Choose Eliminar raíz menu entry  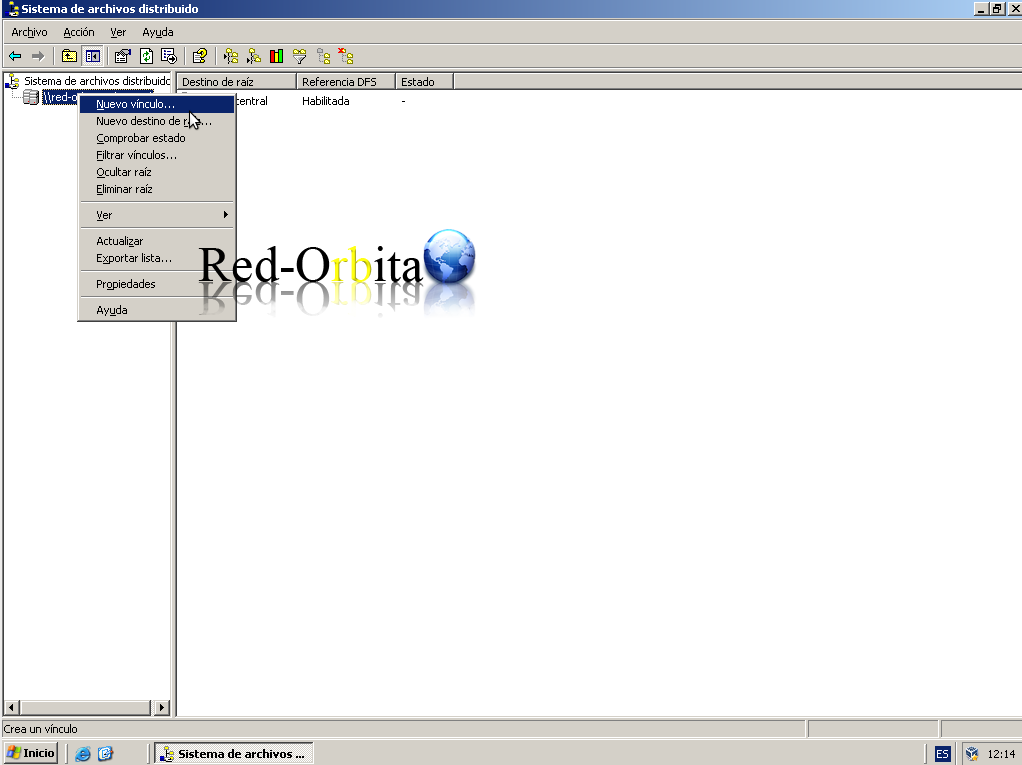(156, 189)
